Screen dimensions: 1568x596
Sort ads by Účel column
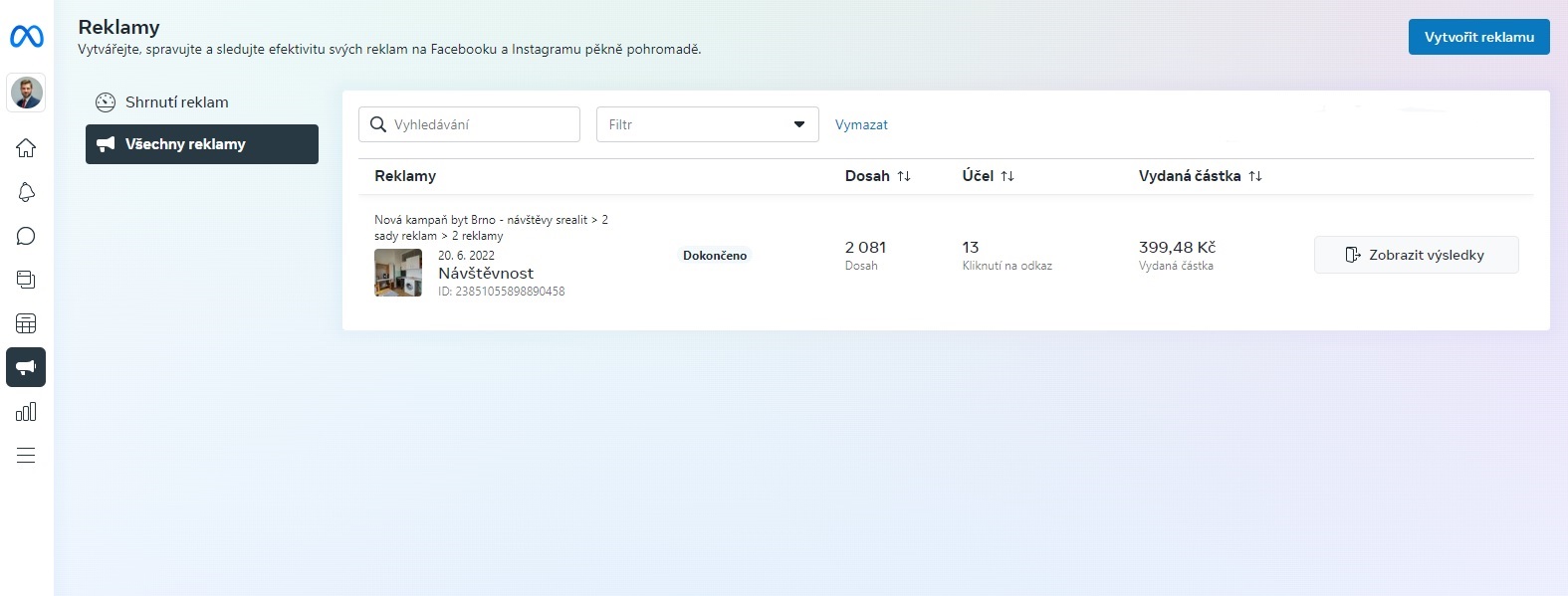[1008, 176]
